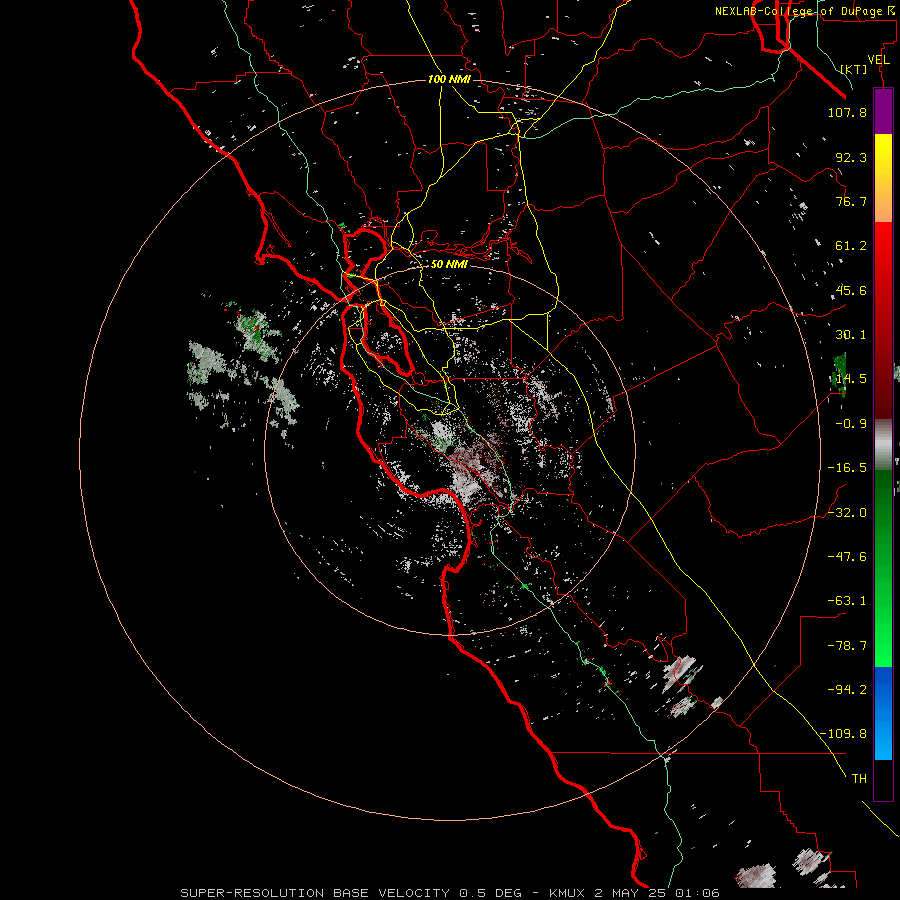The height and width of the screenshot is (900, 900).
Task: Click the 100 NMI range ring label
Action: [x=449, y=79]
